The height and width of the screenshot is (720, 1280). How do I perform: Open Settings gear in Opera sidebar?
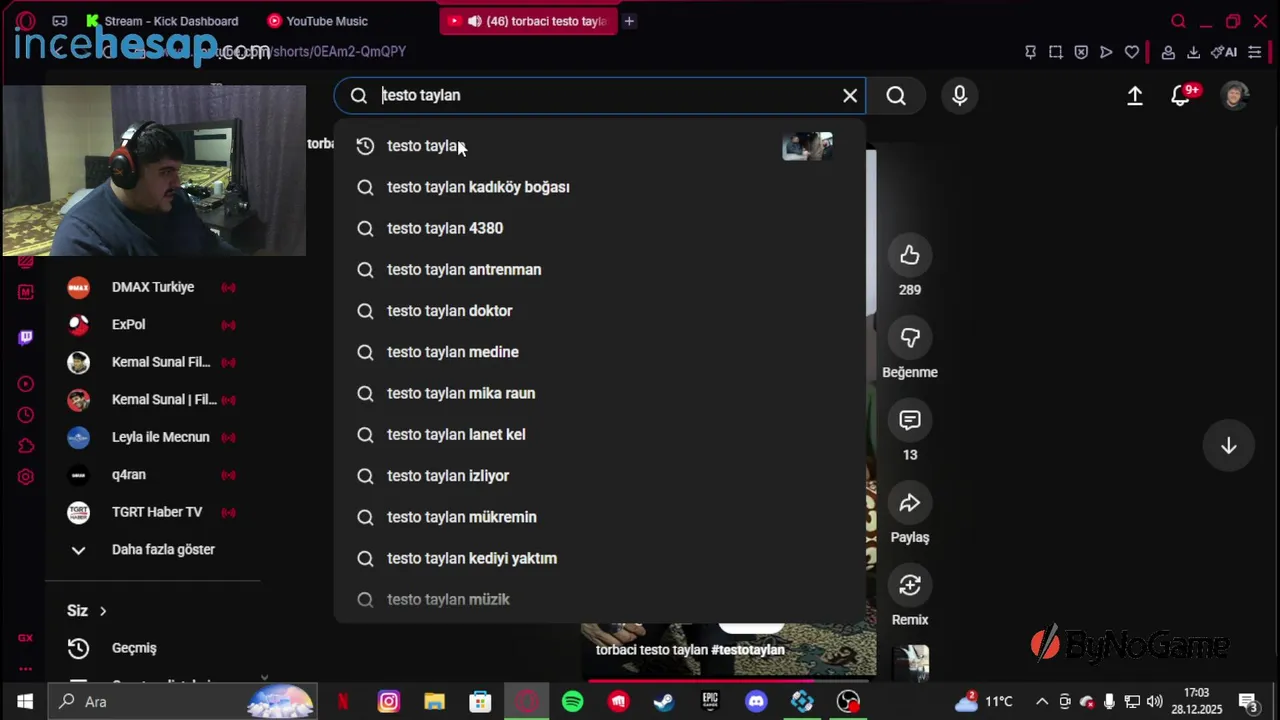pyautogui.click(x=26, y=477)
